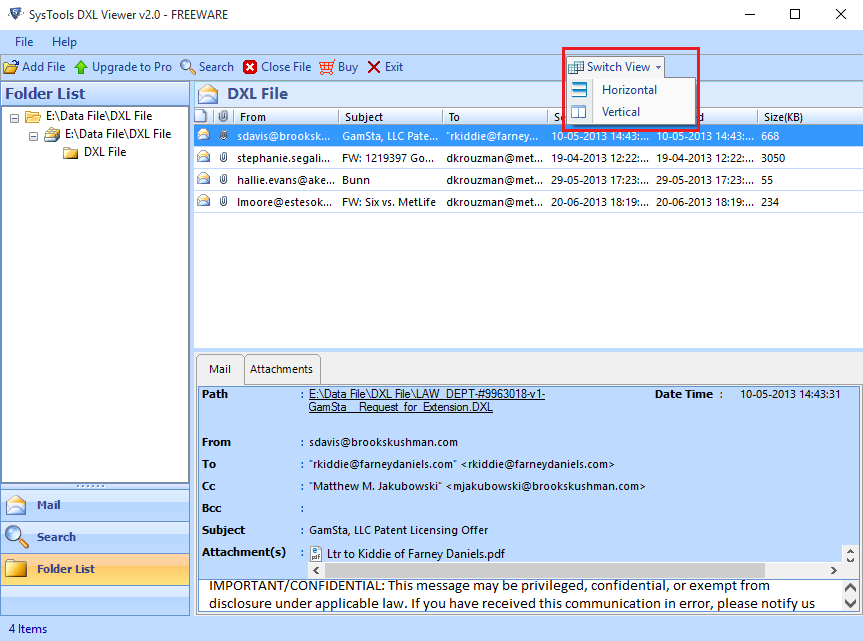Click the Buy shopping cart icon

[326, 67]
